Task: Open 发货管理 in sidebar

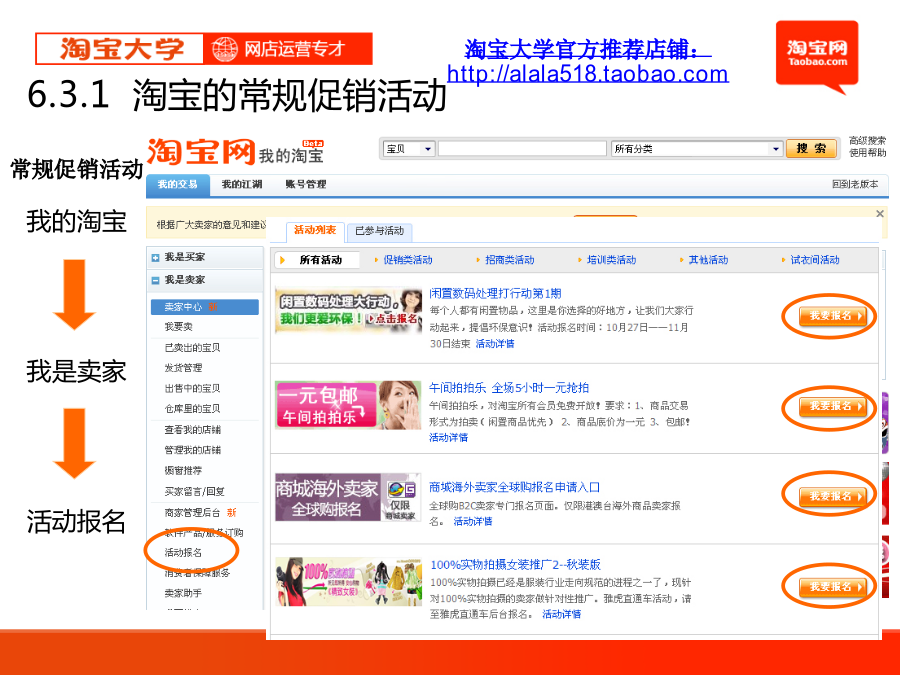Action: [x=183, y=368]
